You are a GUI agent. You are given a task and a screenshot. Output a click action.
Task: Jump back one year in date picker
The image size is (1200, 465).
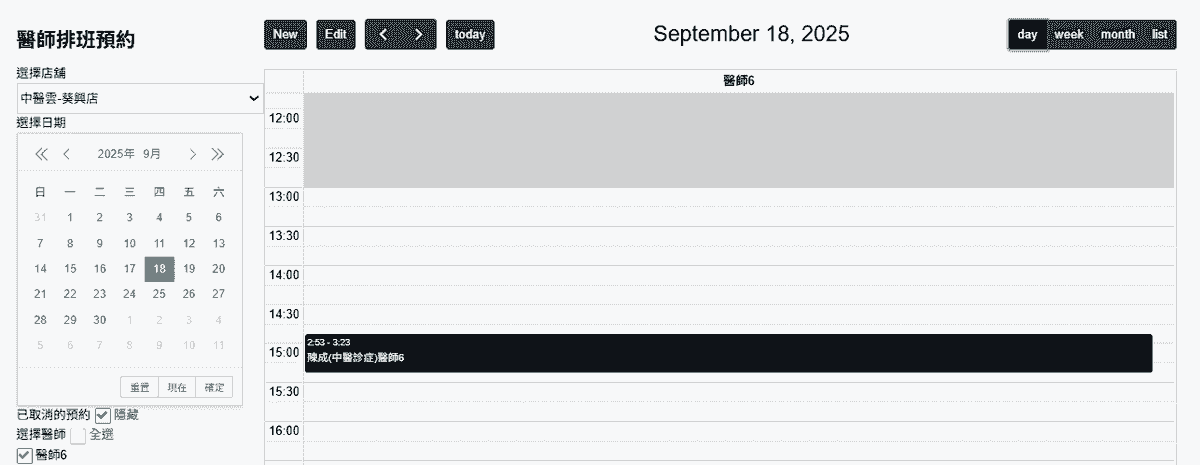pos(41,154)
